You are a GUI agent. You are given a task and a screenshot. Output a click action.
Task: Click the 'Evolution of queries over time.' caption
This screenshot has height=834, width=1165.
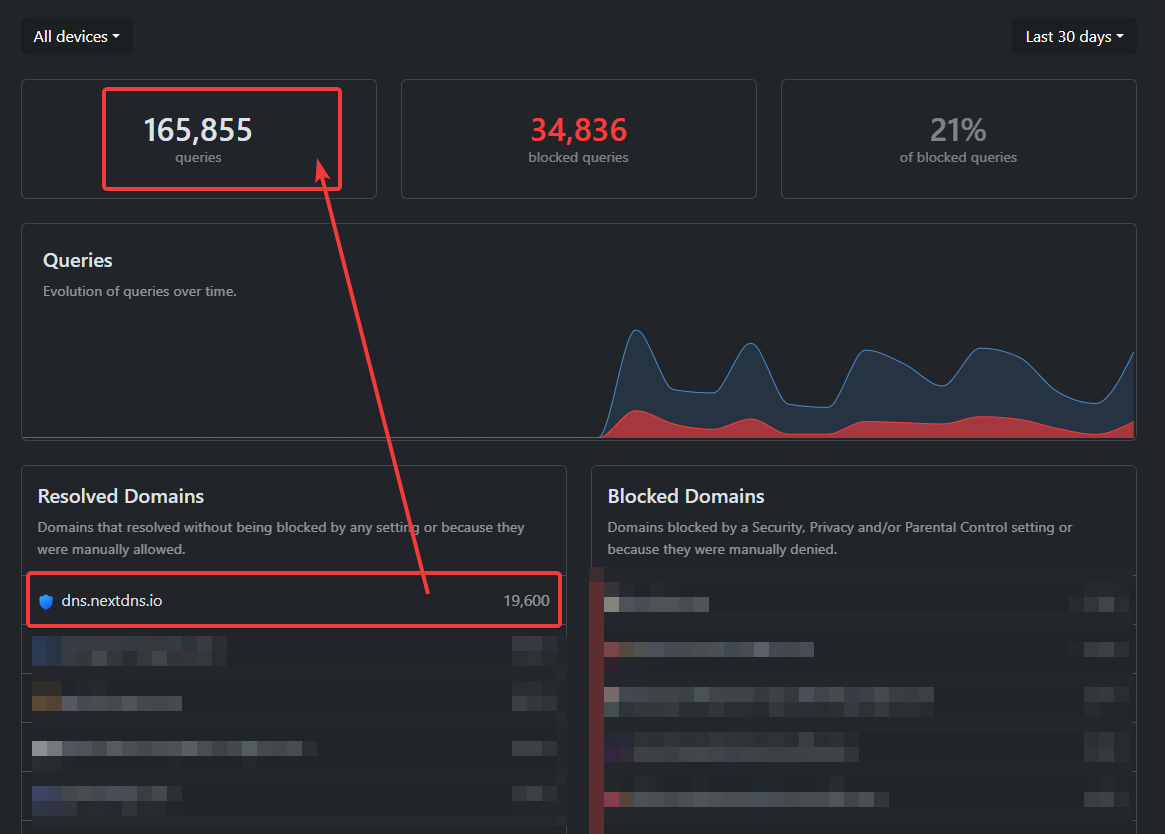coord(140,291)
